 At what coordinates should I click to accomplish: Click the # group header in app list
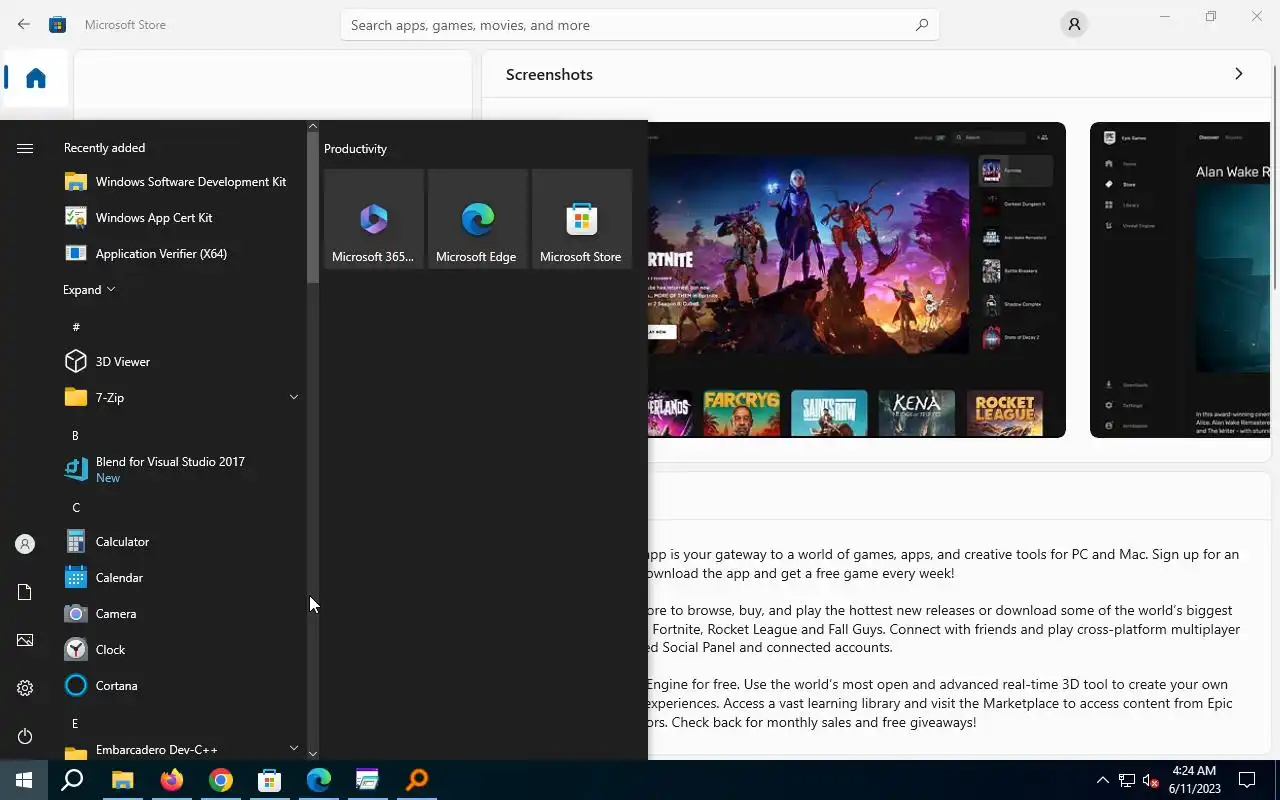(76, 327)
